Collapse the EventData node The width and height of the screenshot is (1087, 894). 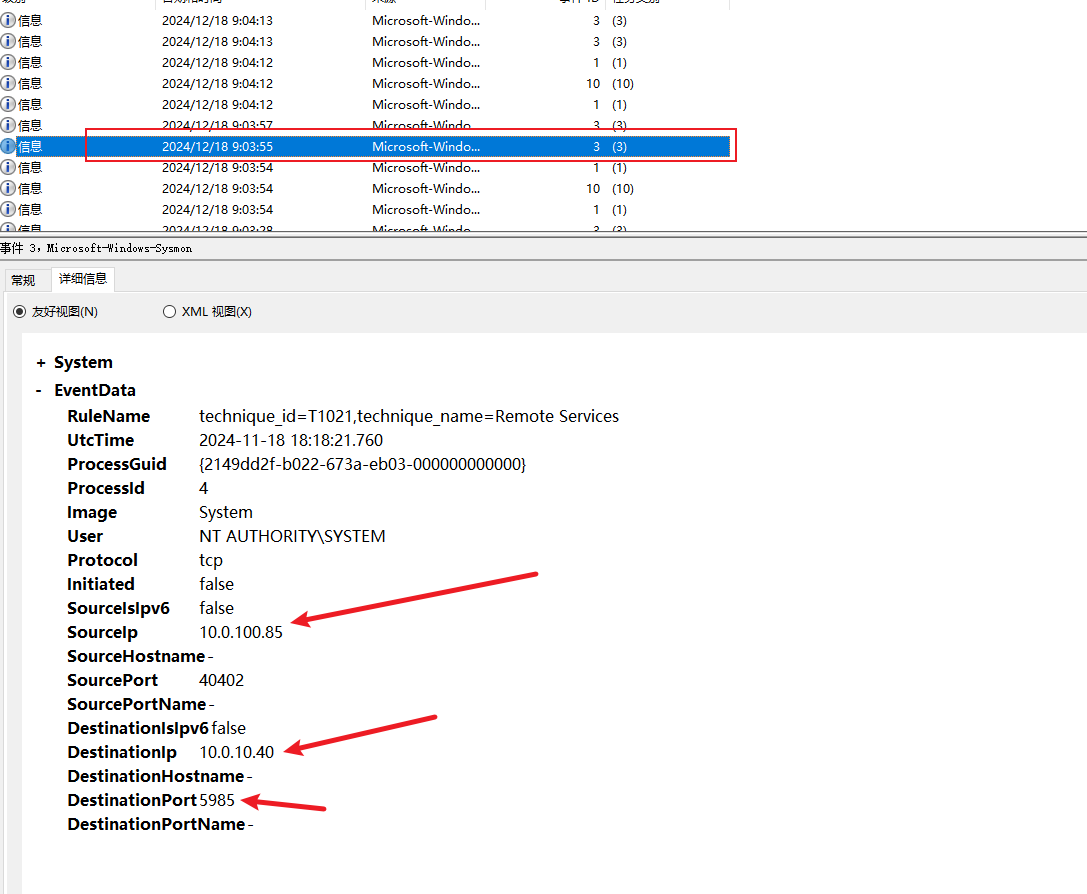(39, 391)
